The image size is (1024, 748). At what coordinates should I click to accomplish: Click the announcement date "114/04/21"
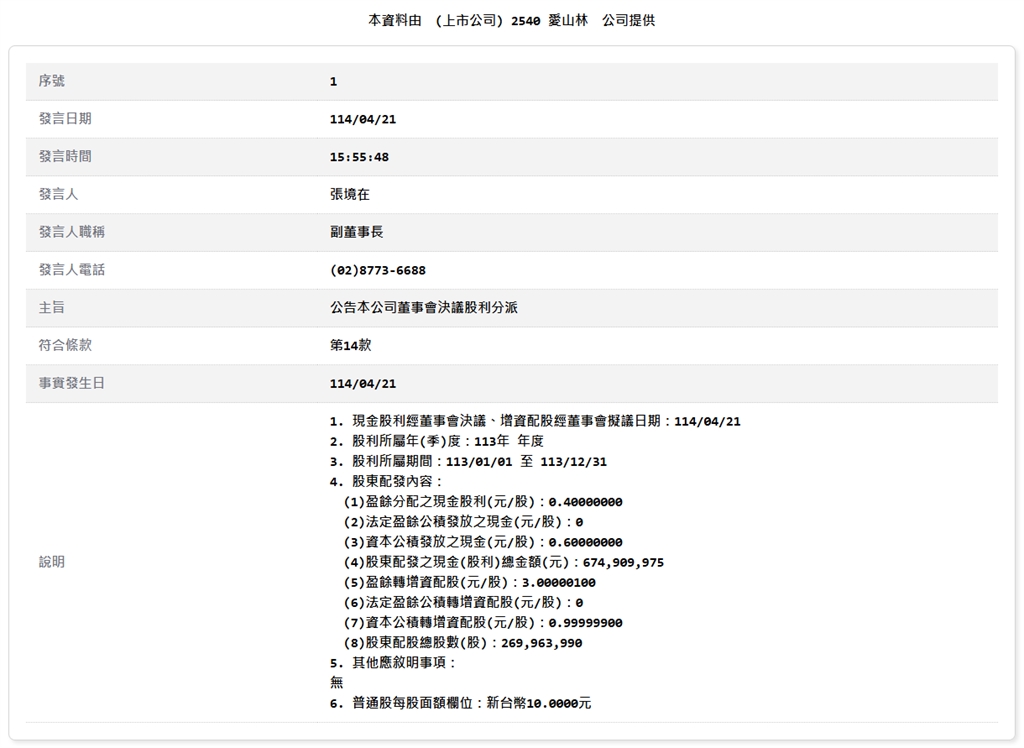tap(362, 119)
